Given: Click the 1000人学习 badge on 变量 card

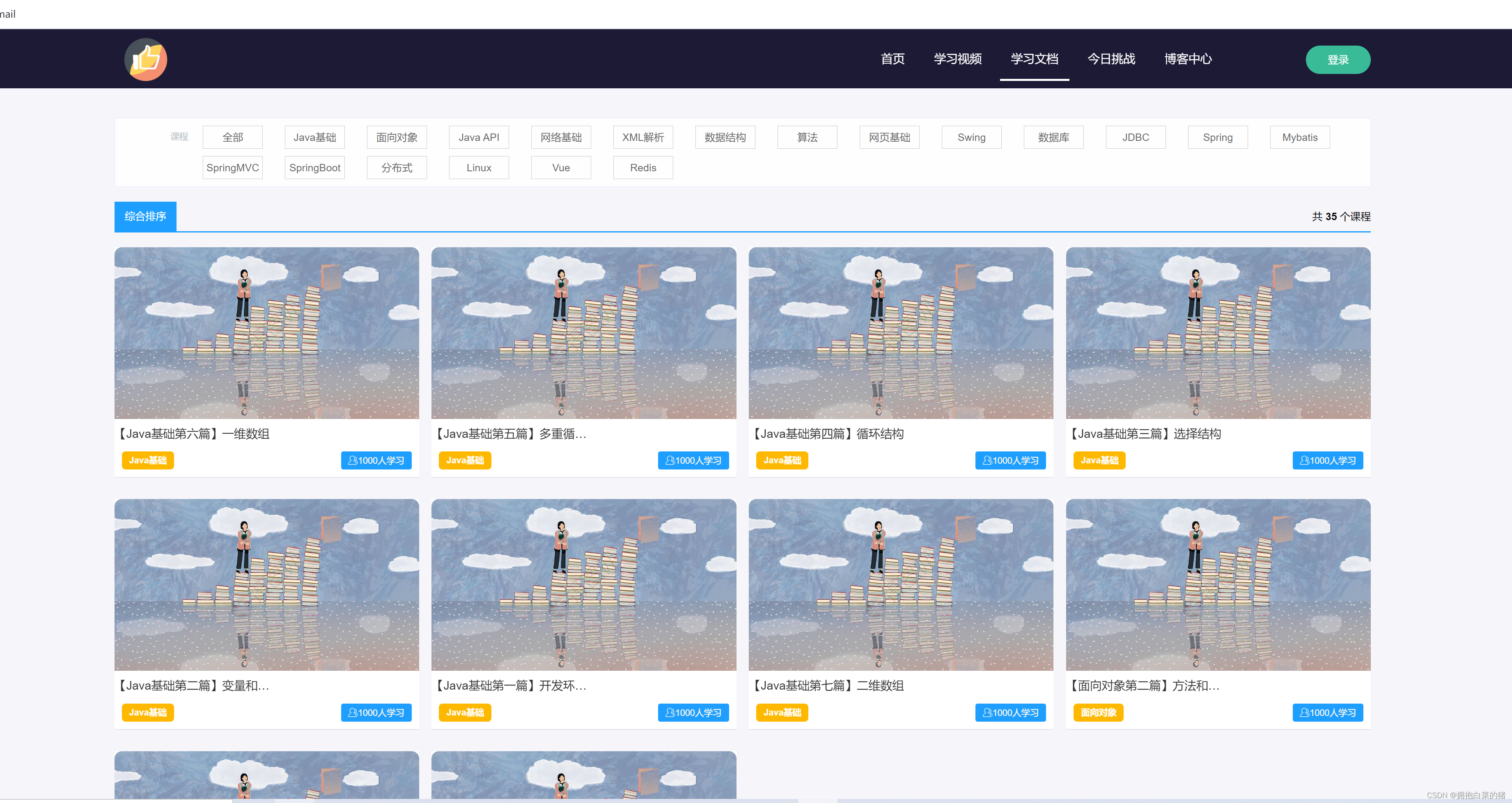Looking at the screenshot, I should [376, 713].
